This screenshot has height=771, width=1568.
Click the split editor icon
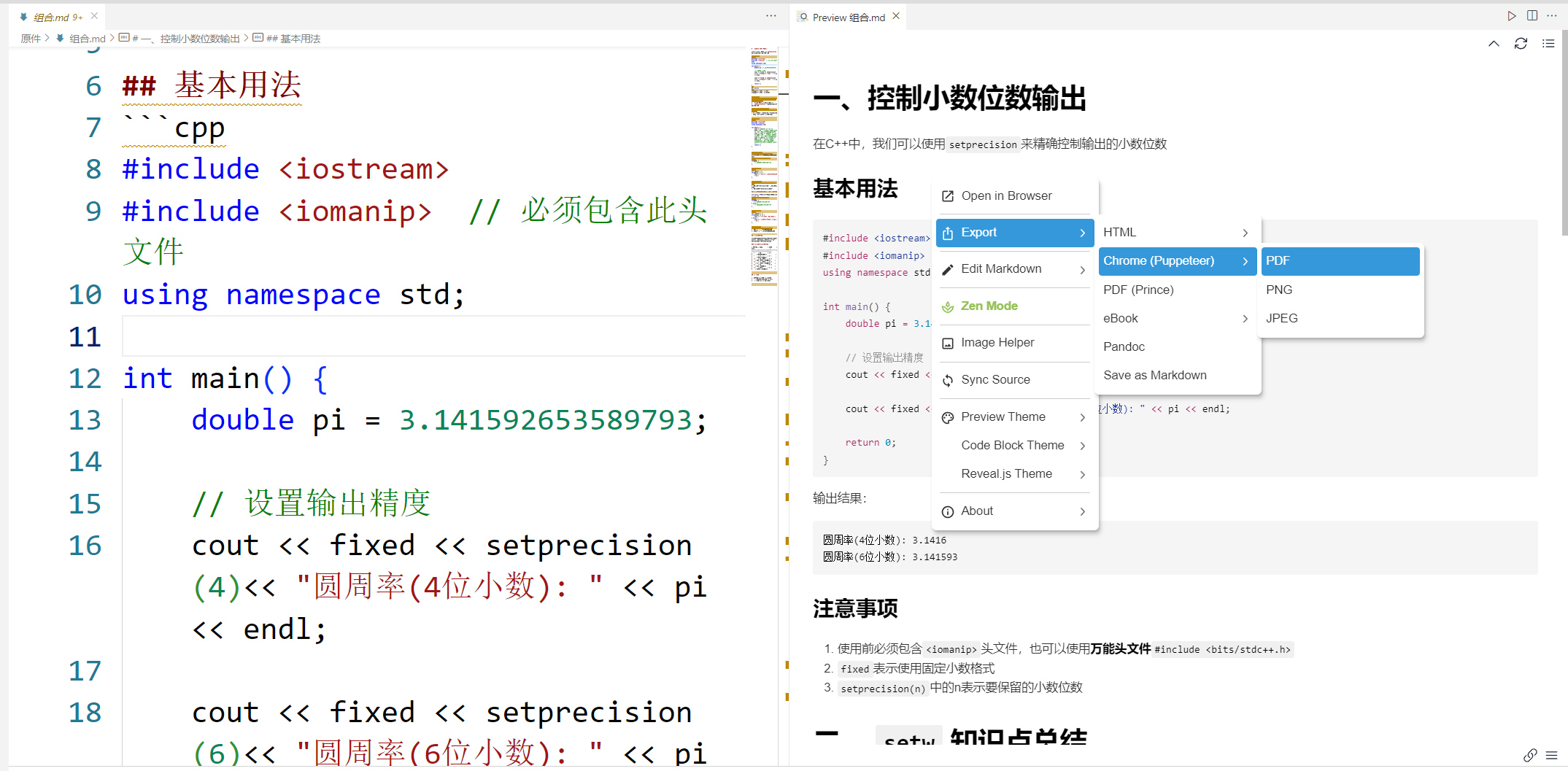1532,16
